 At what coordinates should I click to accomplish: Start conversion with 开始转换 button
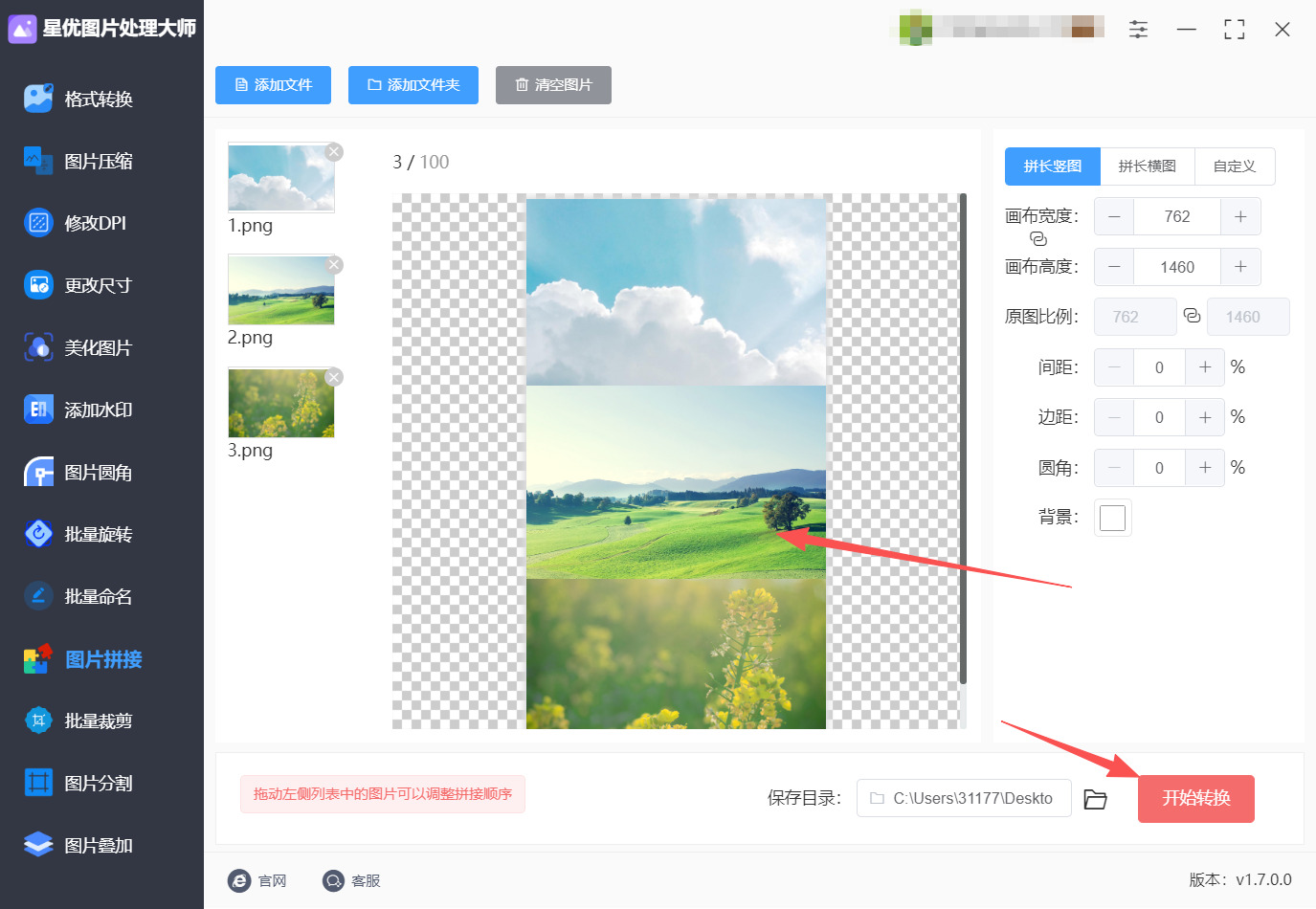click(x=1196, y=799)
